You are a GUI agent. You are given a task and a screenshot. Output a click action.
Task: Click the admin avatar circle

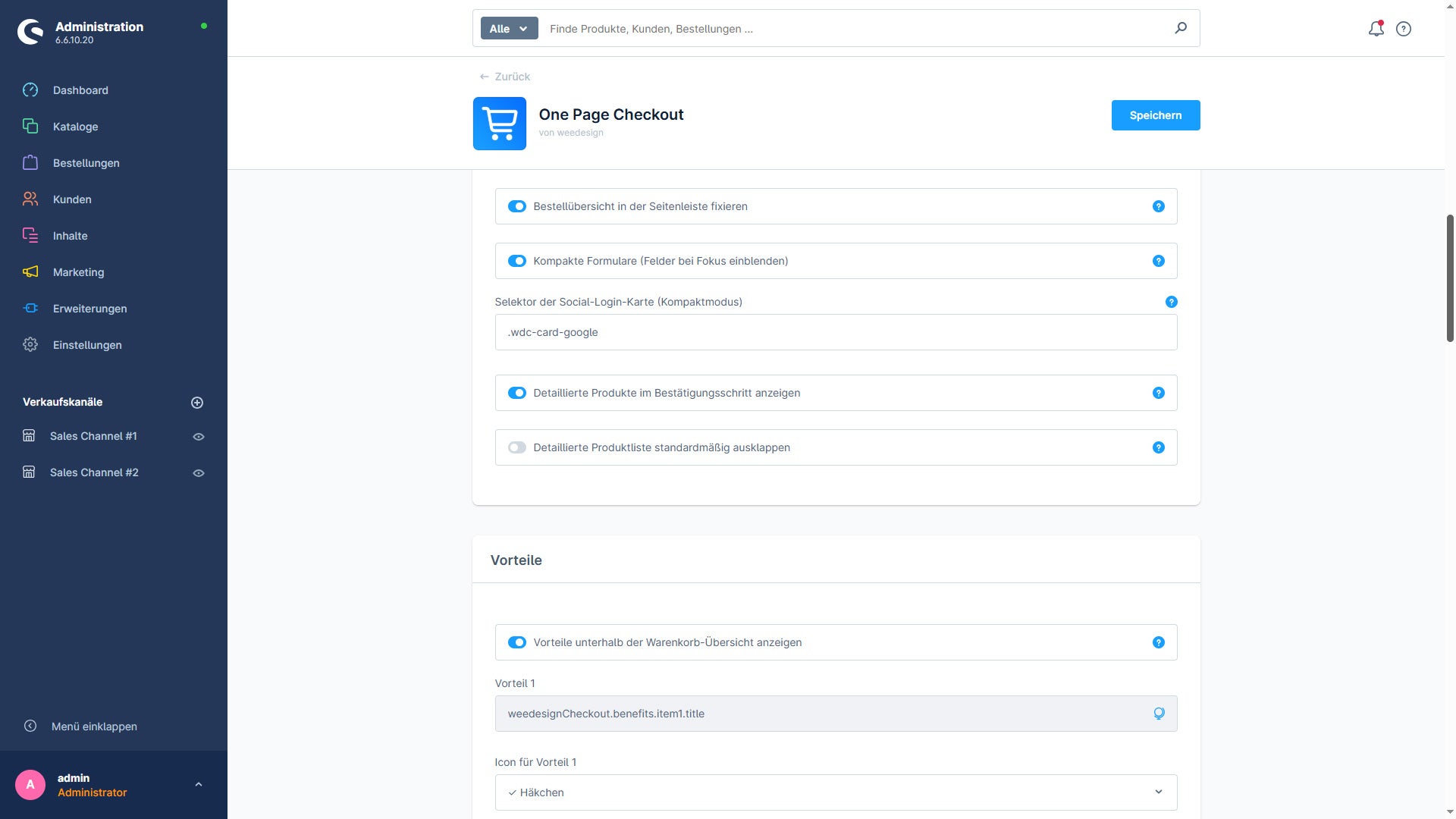tap(30, 785)
